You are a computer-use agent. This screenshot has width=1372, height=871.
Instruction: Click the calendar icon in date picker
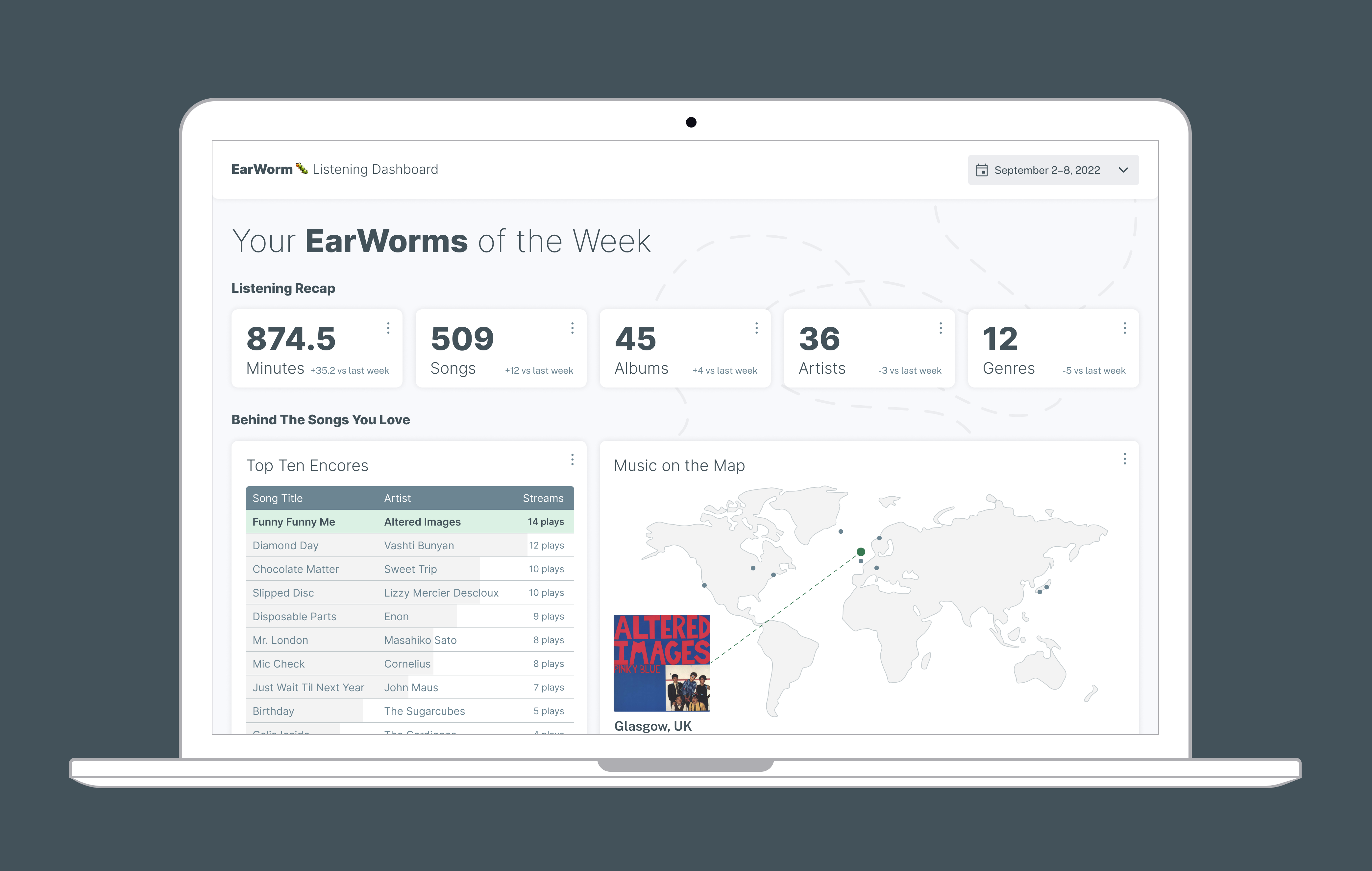982,170
